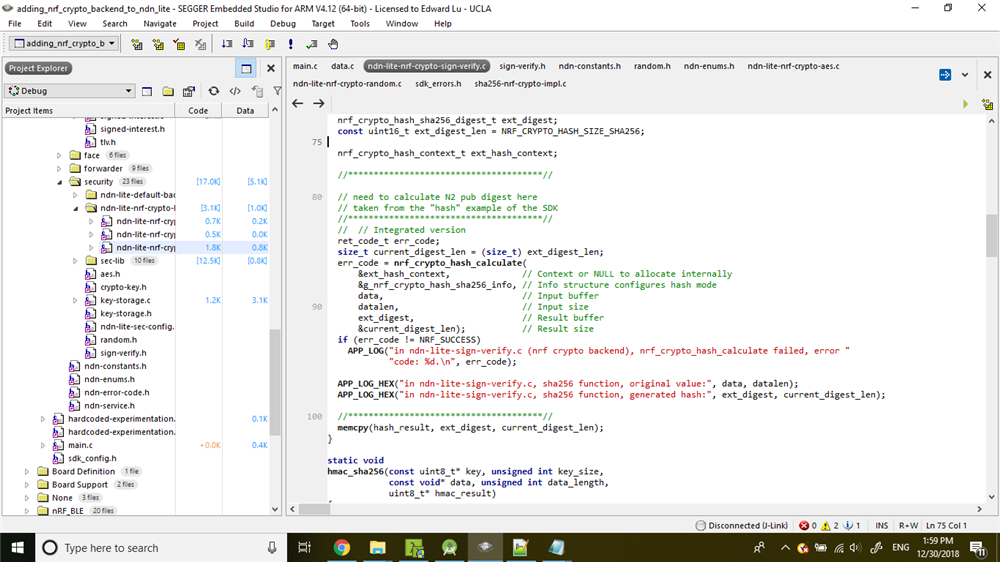The height and width of the screenshot is (562, 1000).
Task: Collapse the security folder
Action: (x=59, y=182)
